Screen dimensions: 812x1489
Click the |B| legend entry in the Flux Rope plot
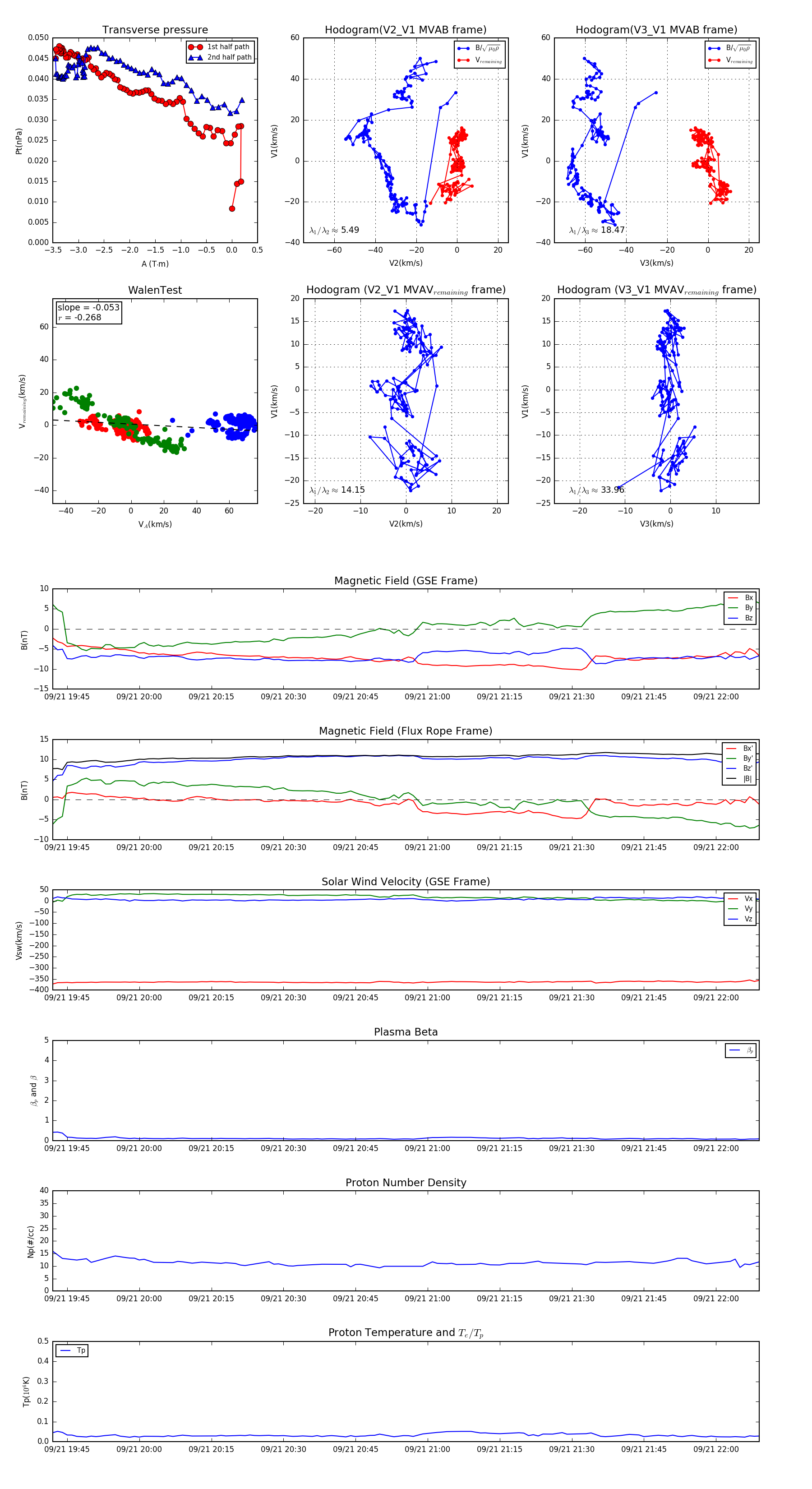point(739,779)
